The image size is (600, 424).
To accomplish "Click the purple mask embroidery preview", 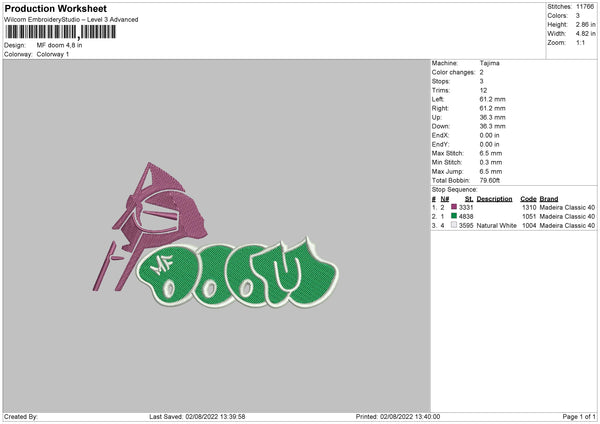I will (150, 226).
